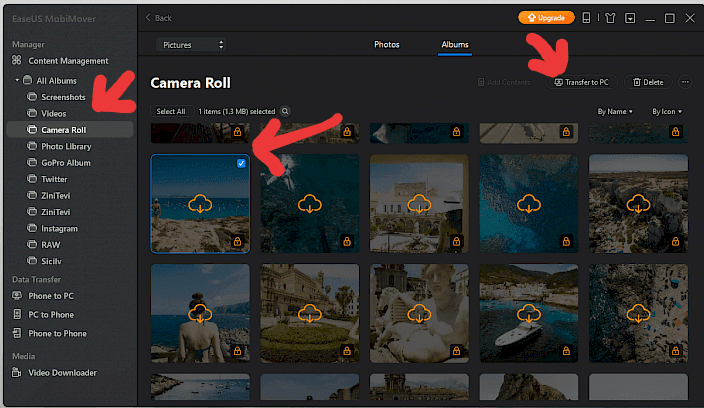
Task: Click cloud download icon on swimmer photo
Action: point(310,204)
